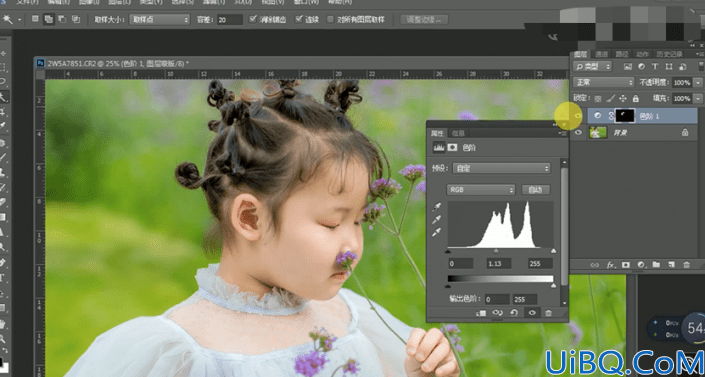Clip adjustment to layer below in Properties

click(x=481, y=313)
